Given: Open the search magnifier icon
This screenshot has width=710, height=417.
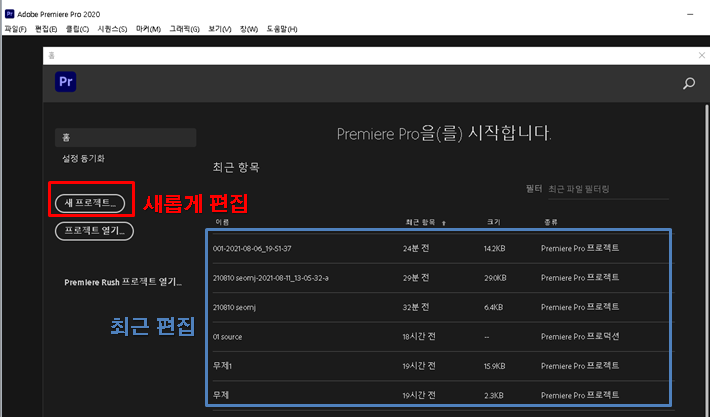Looking at the screenshot, I should tap(689, 83).
